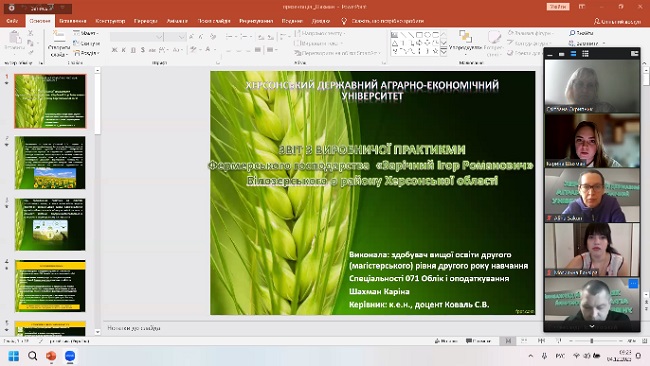Viewport: 650px width, 366px height.
Task: Click the Italic (К) formatting icon
Action: (124, 50)
